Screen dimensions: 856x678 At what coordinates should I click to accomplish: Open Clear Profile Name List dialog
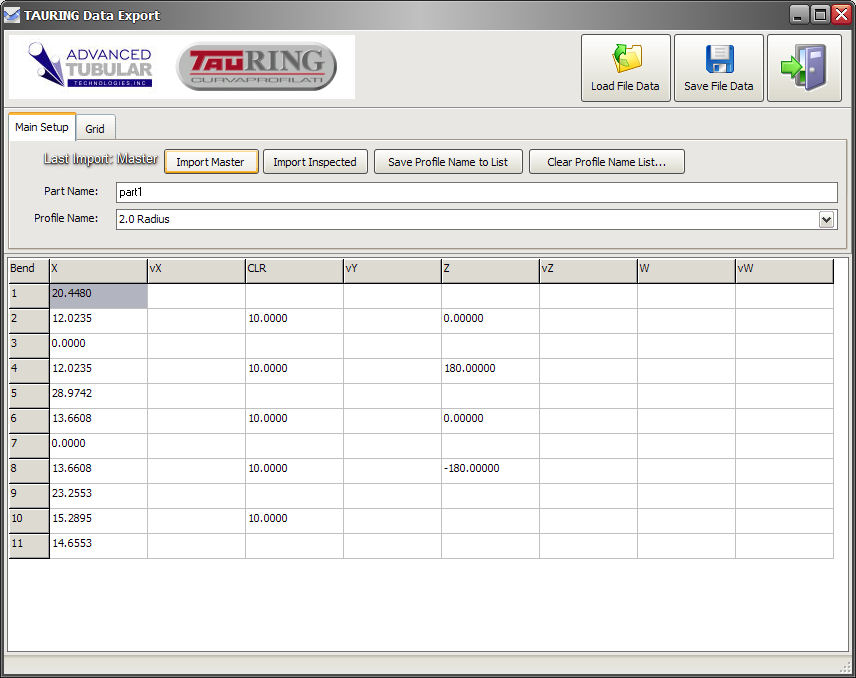coord(606,162)
